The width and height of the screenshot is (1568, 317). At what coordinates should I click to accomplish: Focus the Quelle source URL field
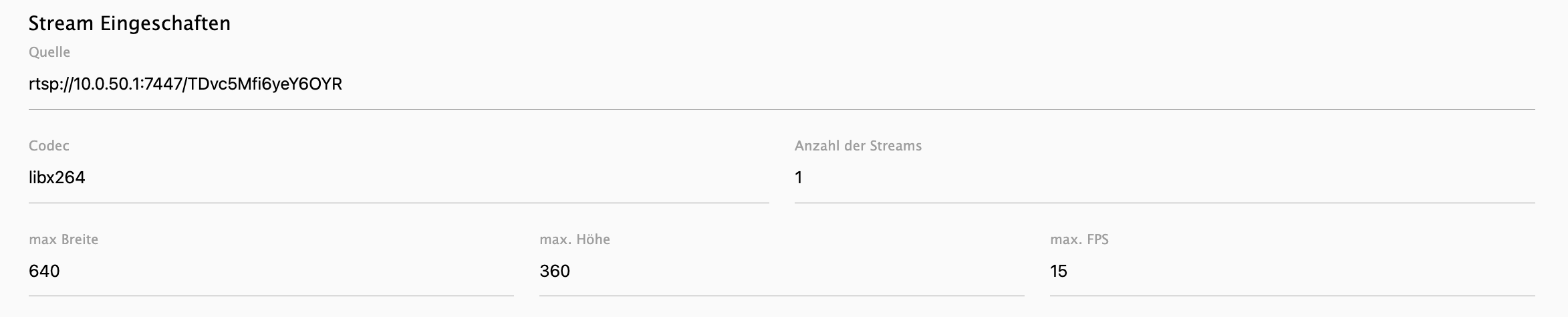click(781, 84)
